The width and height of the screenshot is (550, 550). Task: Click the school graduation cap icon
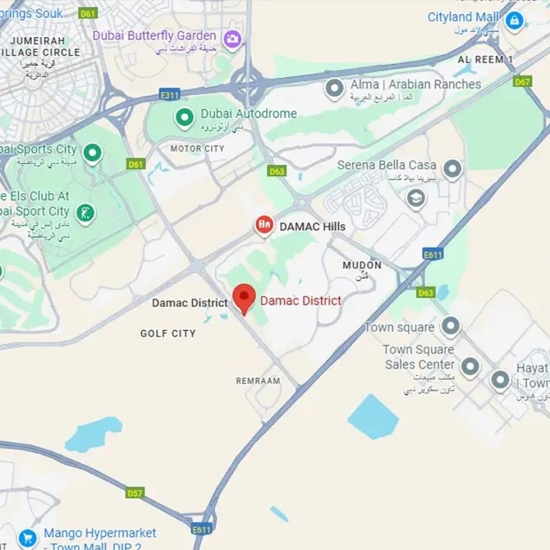pos(416,199)
